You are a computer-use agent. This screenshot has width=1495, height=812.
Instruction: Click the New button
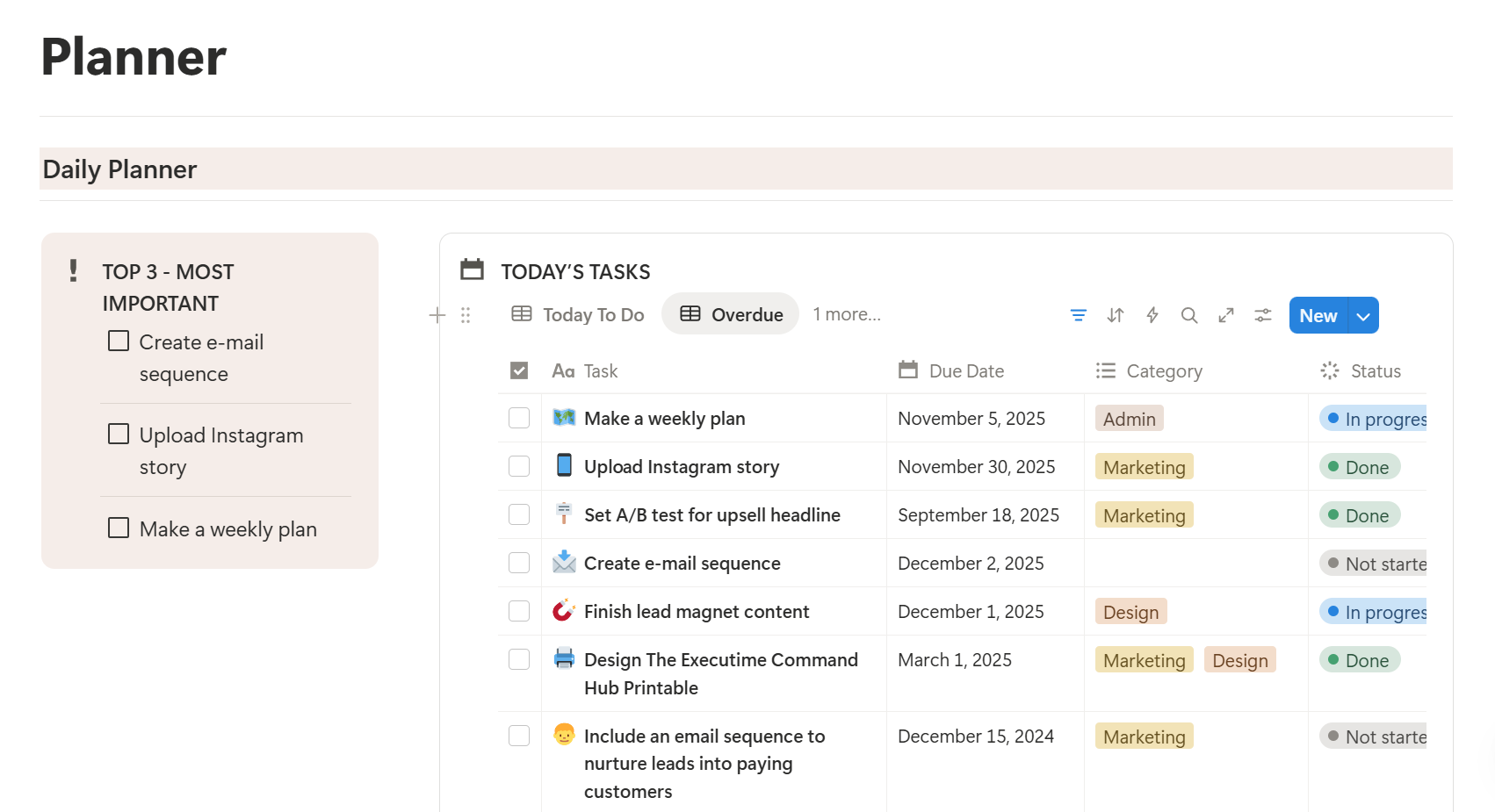click(1318, 316)
